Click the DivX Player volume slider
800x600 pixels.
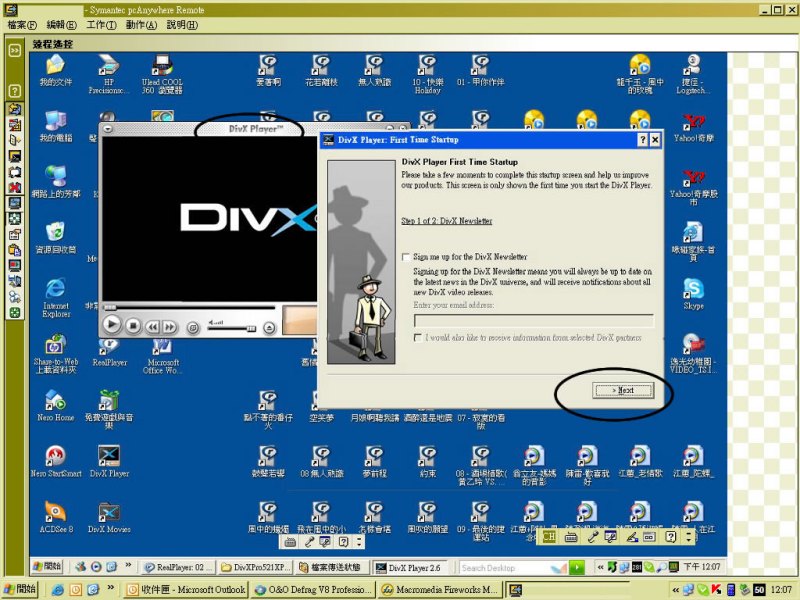click(232, 328)
